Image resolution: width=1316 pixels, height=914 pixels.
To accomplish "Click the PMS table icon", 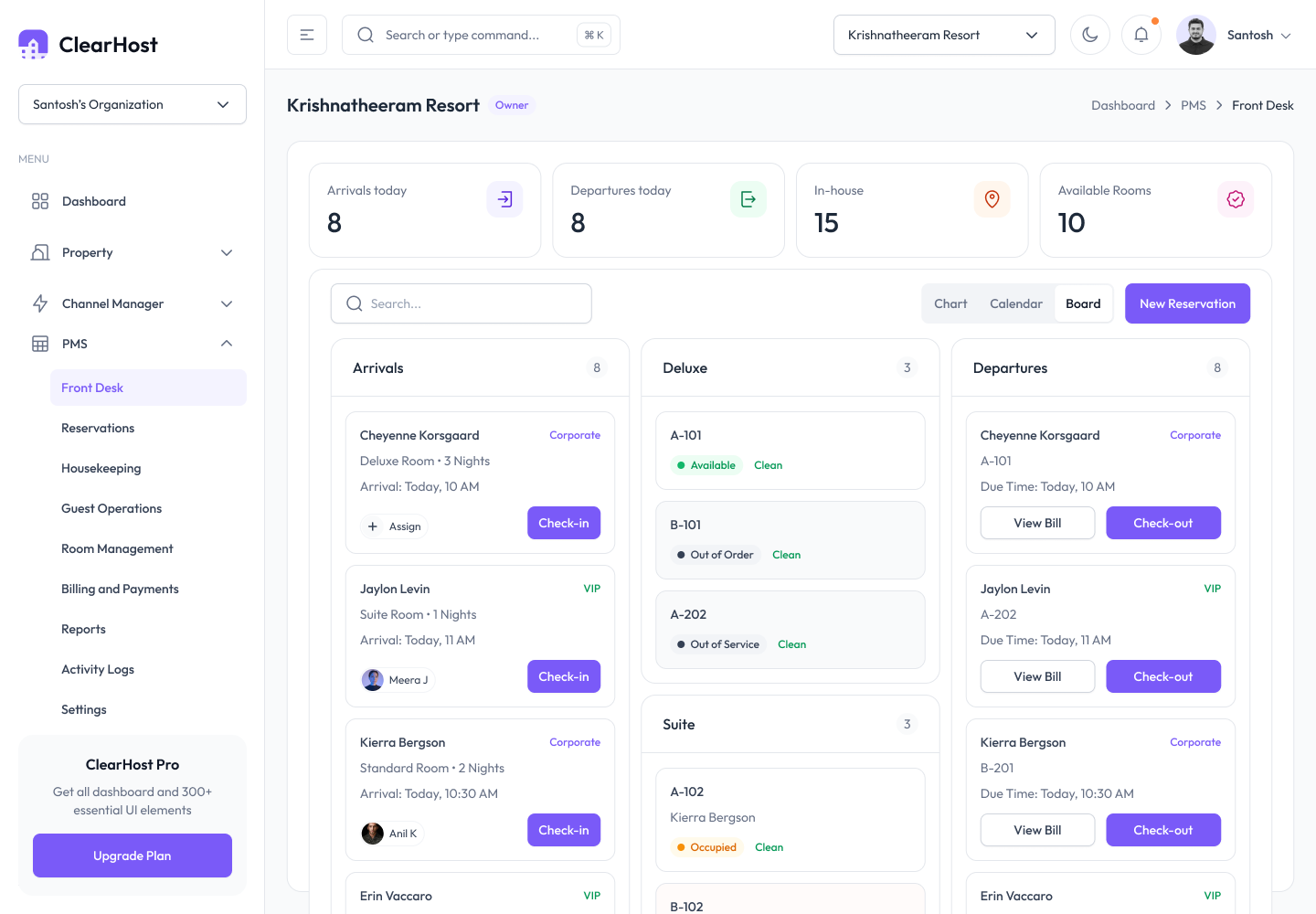I will (40, 344).
